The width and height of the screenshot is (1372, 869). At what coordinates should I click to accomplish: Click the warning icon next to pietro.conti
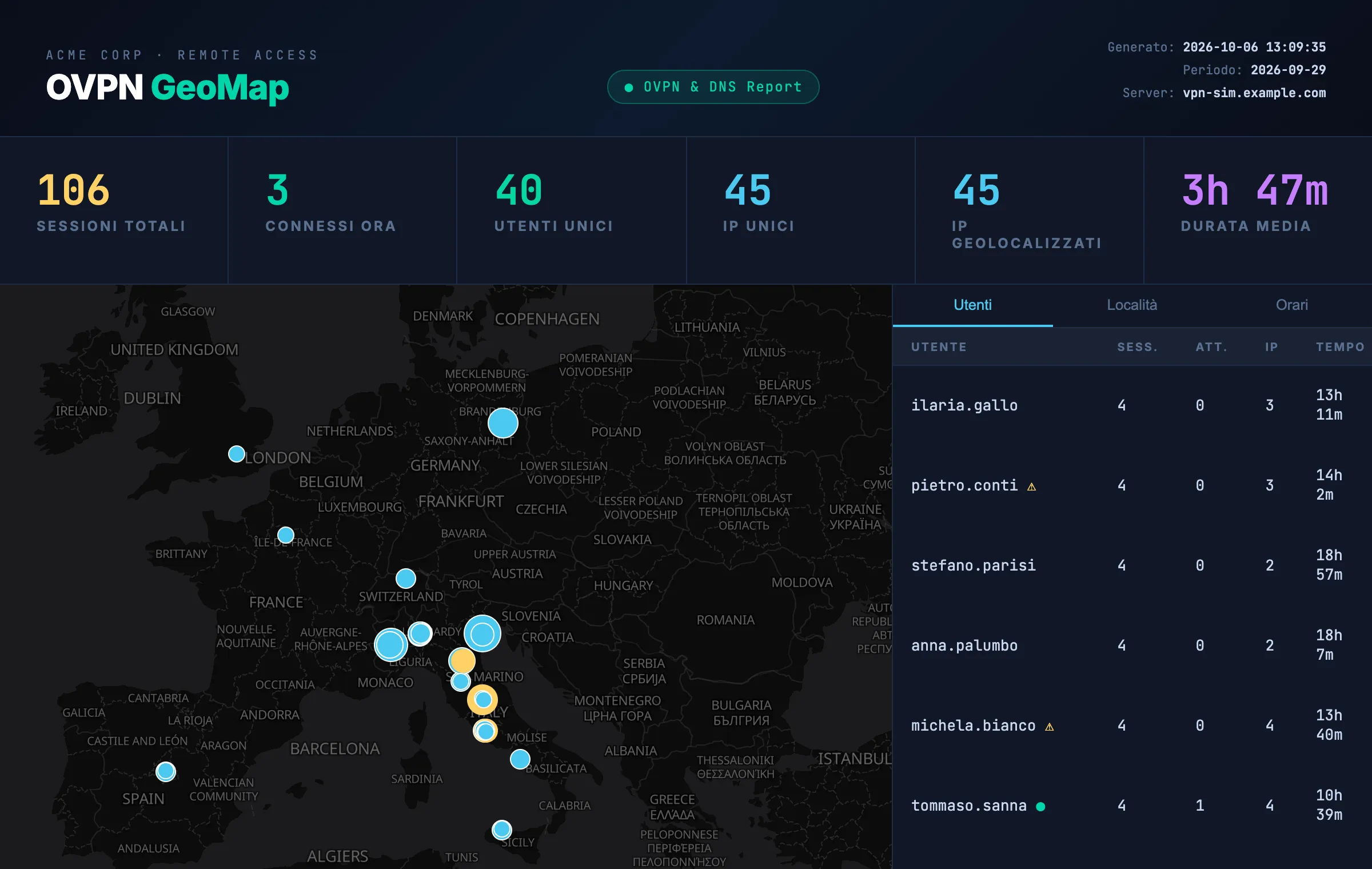(x=1031, y=487)
